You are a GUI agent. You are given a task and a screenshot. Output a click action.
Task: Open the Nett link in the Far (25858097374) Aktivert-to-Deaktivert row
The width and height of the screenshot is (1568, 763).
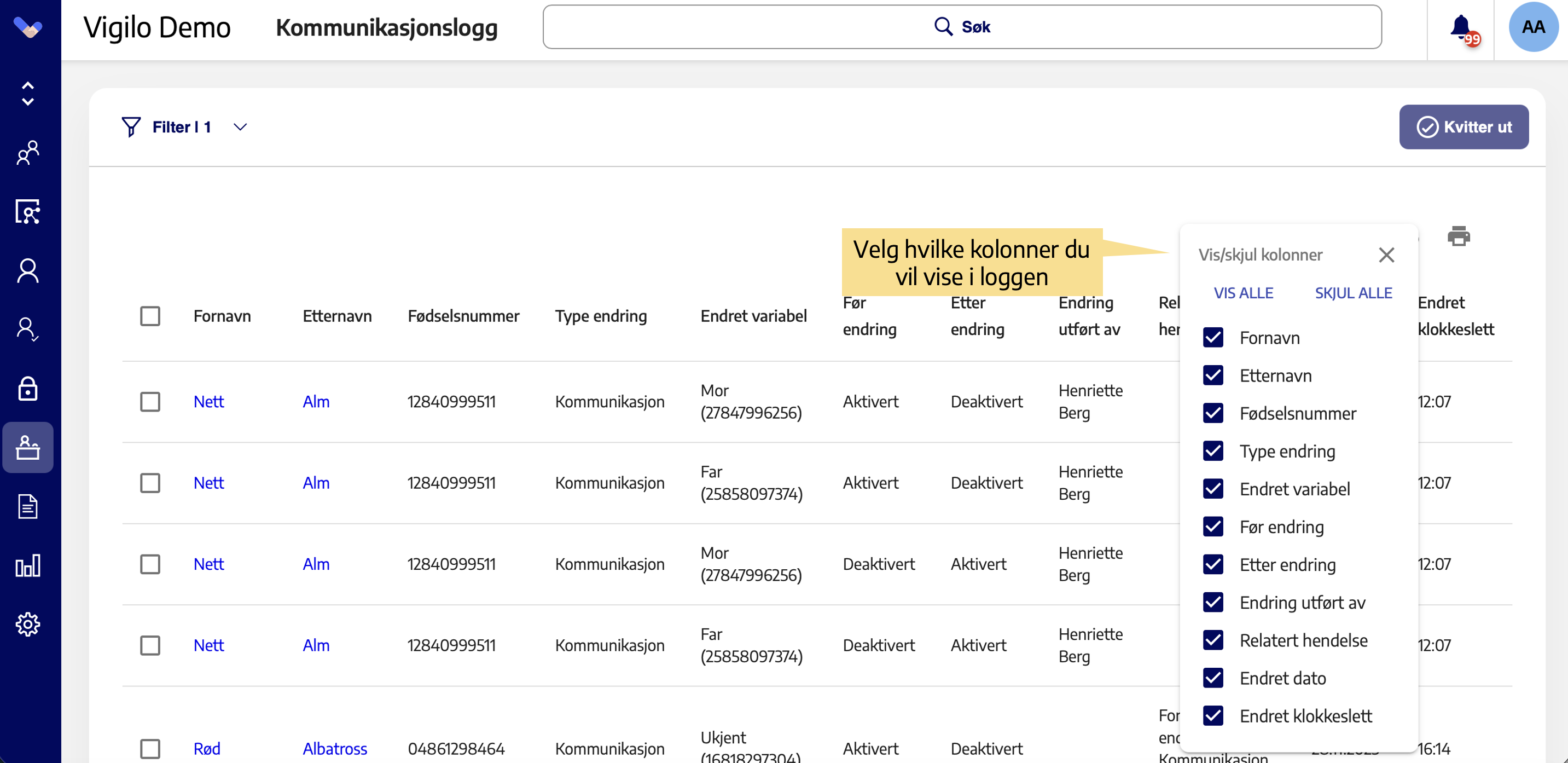209,483
